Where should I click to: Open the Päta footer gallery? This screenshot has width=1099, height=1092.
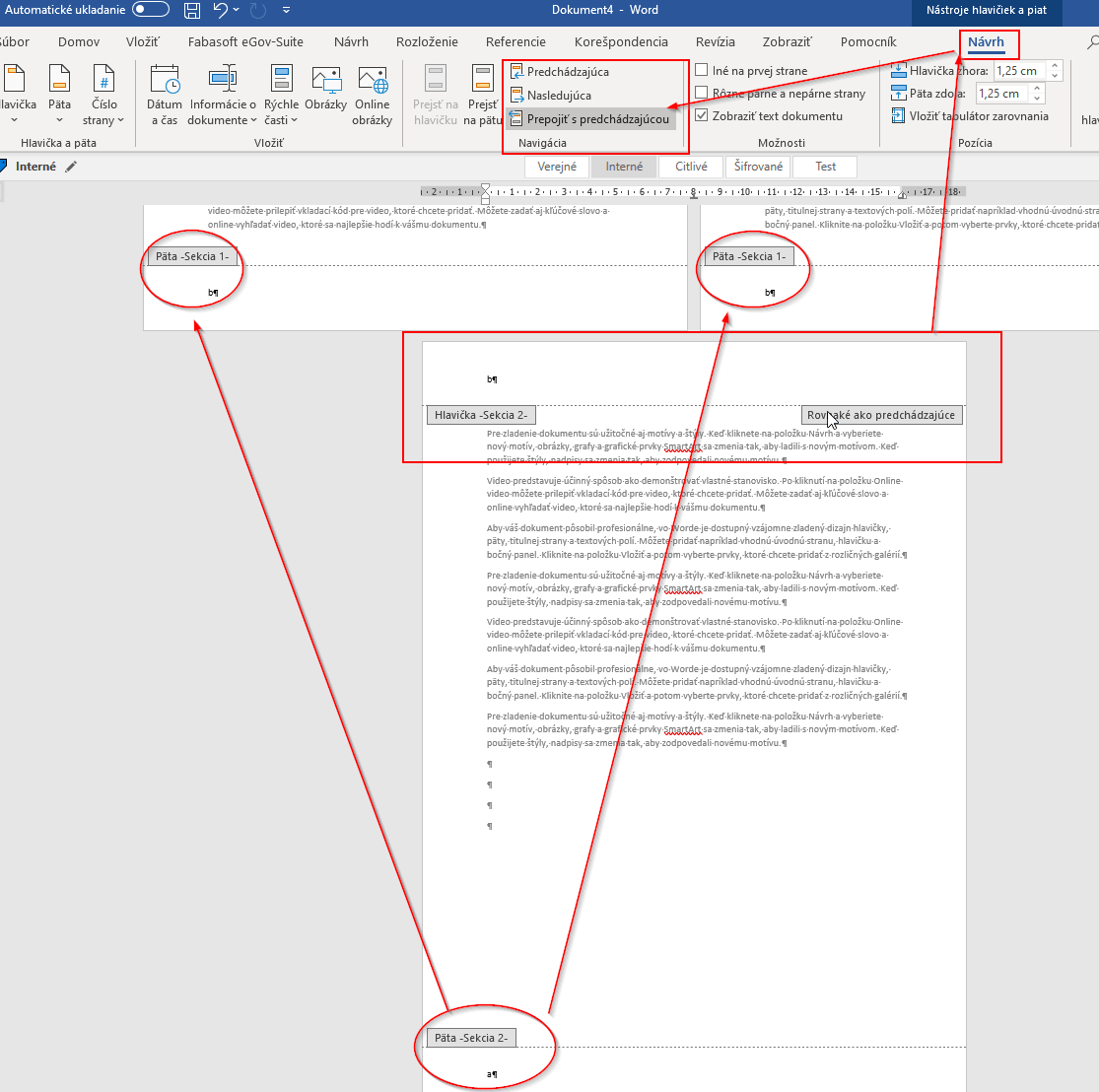click(59, 95)
